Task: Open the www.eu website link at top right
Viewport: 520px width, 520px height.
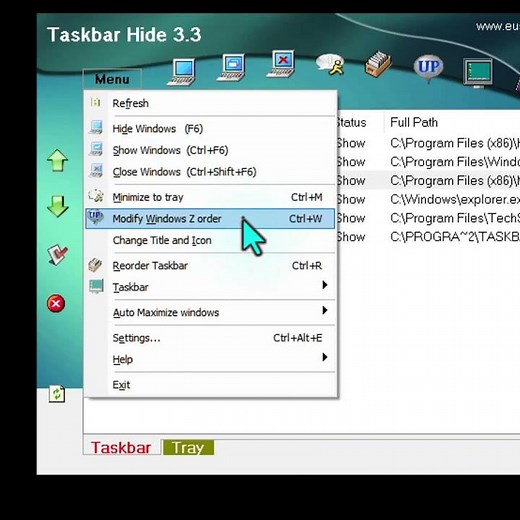Action: point(498,26)
